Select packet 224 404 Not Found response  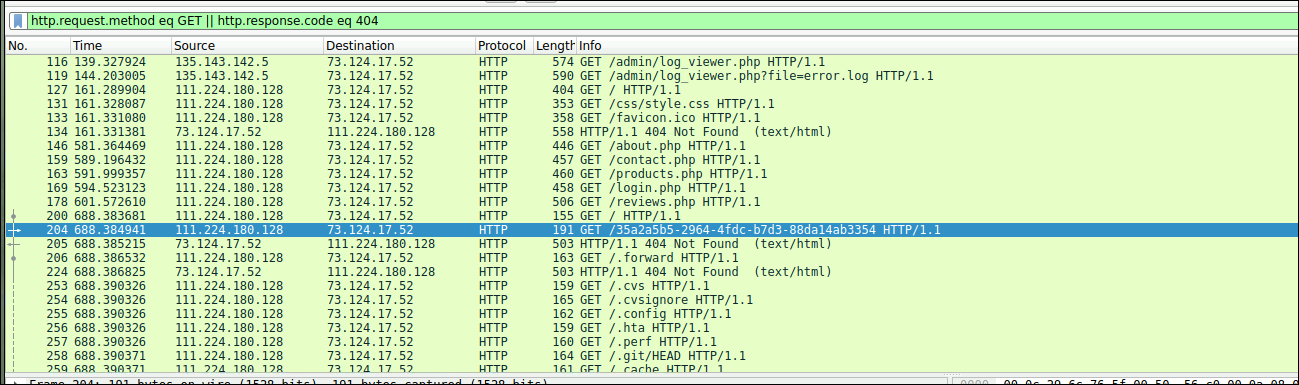(651, 272)
